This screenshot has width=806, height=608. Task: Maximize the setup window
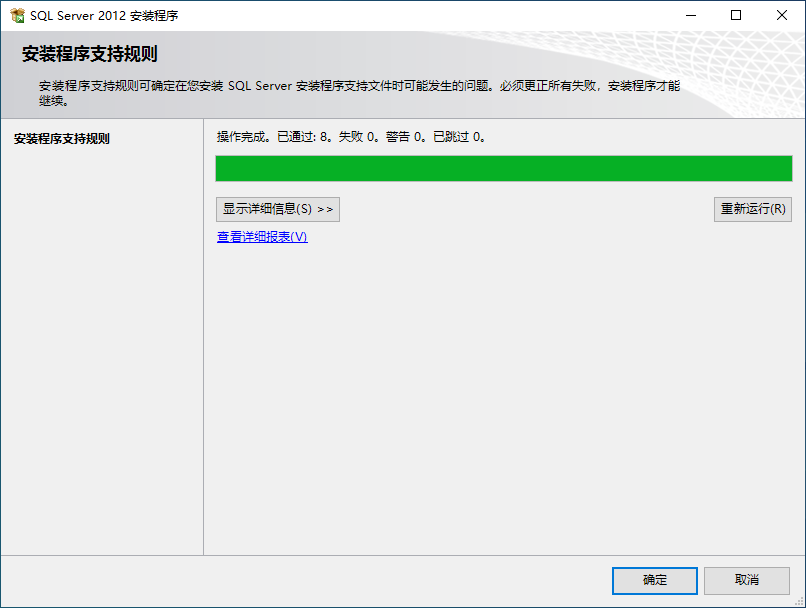(736, 15)
